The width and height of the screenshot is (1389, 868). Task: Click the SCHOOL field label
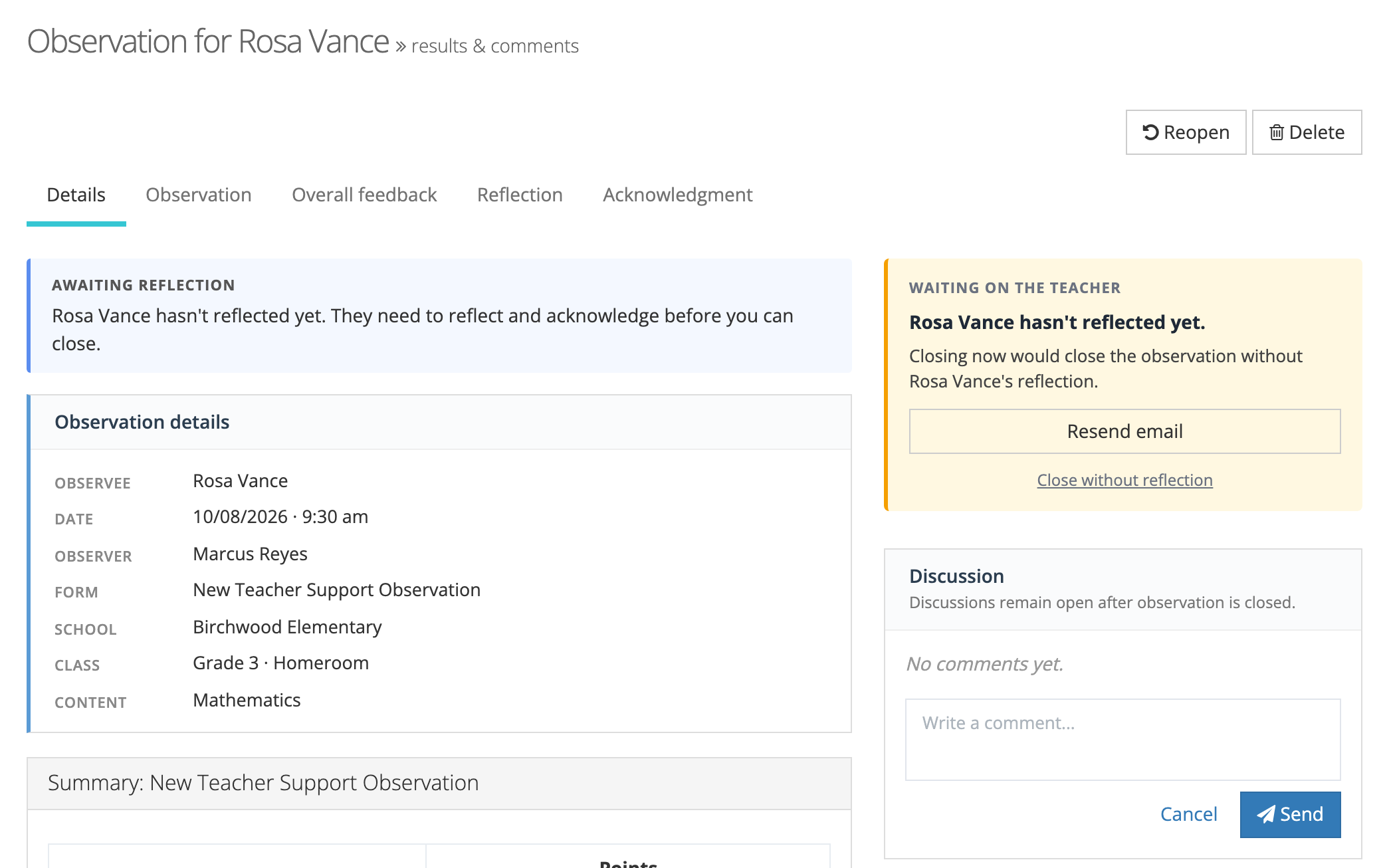85,629
